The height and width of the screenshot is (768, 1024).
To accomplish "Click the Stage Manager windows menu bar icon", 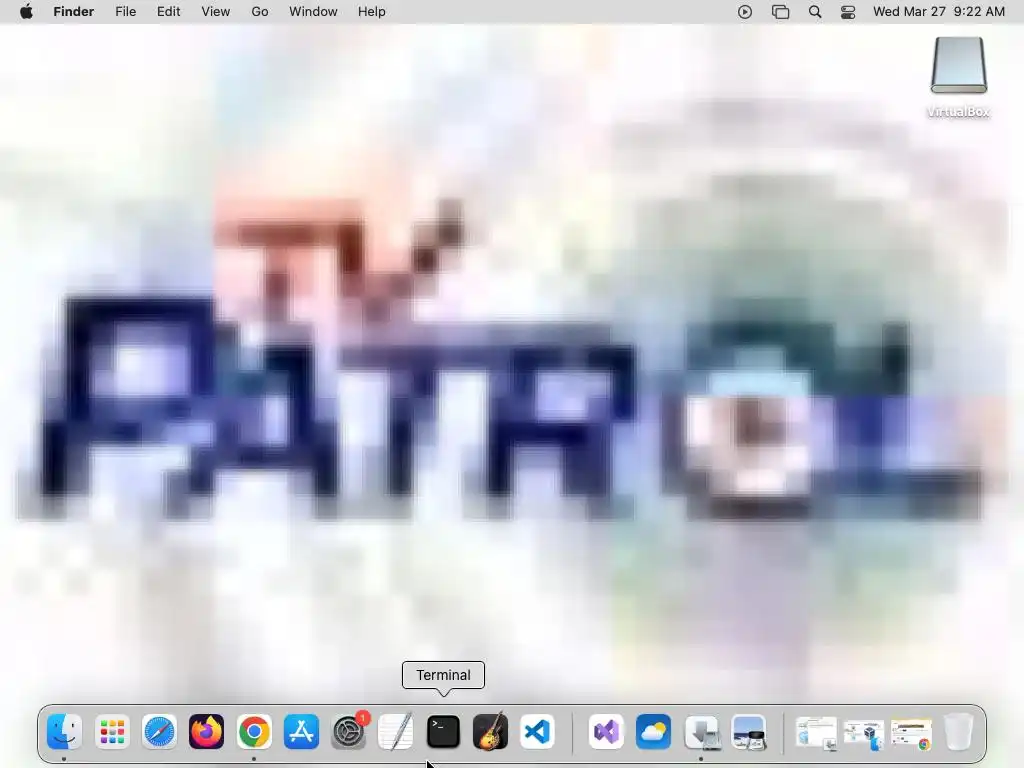I will [780, 12].
